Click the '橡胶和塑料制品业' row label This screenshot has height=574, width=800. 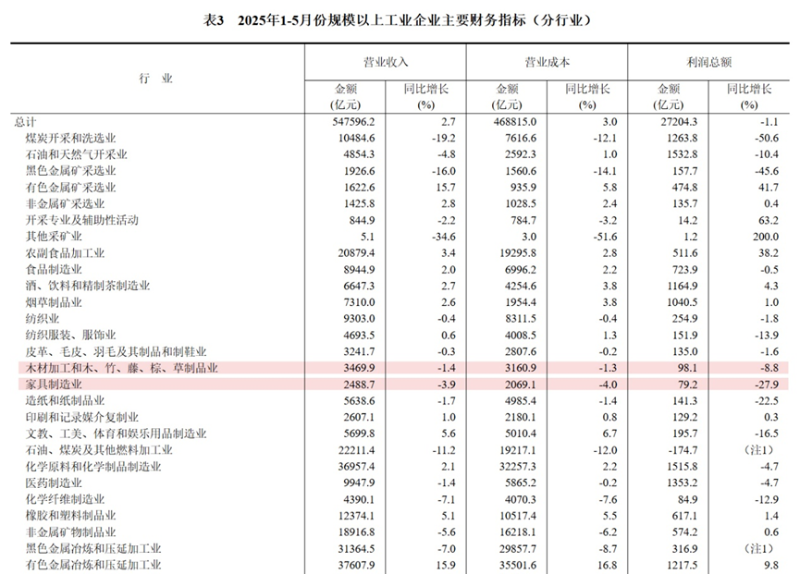coord(71,515)
